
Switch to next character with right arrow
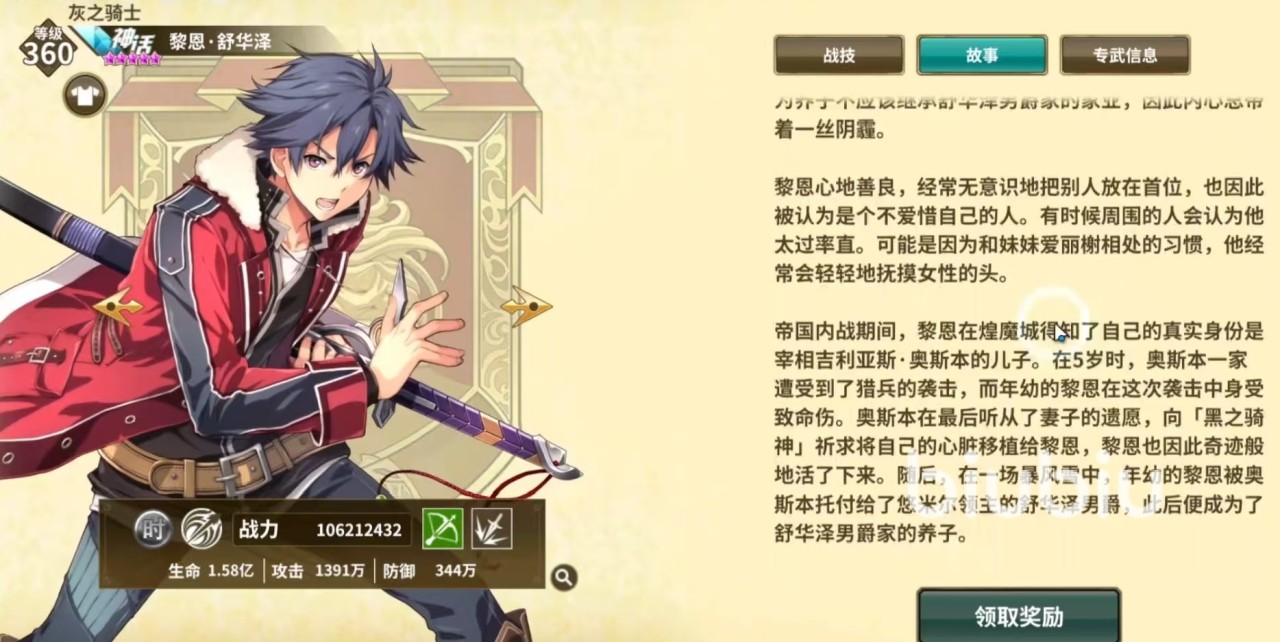(x=526, y=306)
